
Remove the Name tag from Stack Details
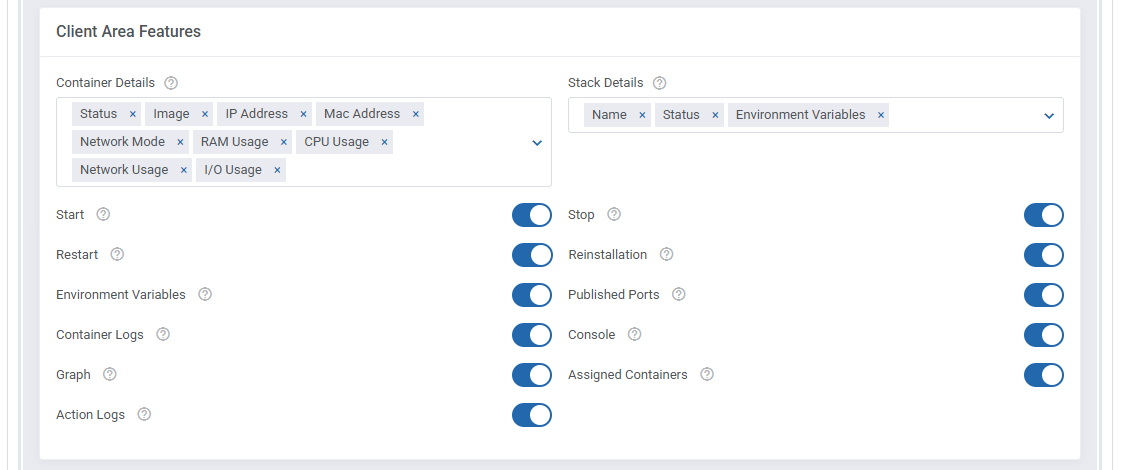pos(642,115)
